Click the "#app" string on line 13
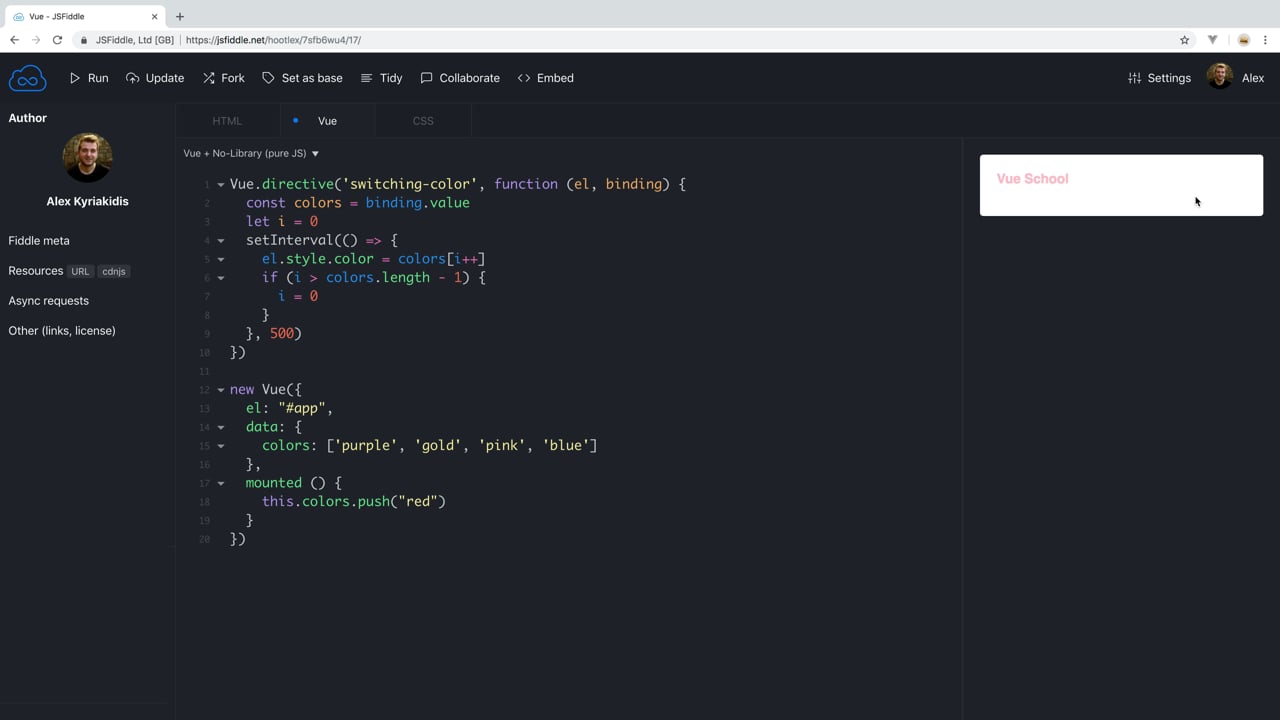Screen dimensions: 1280x720 (302, 408)
